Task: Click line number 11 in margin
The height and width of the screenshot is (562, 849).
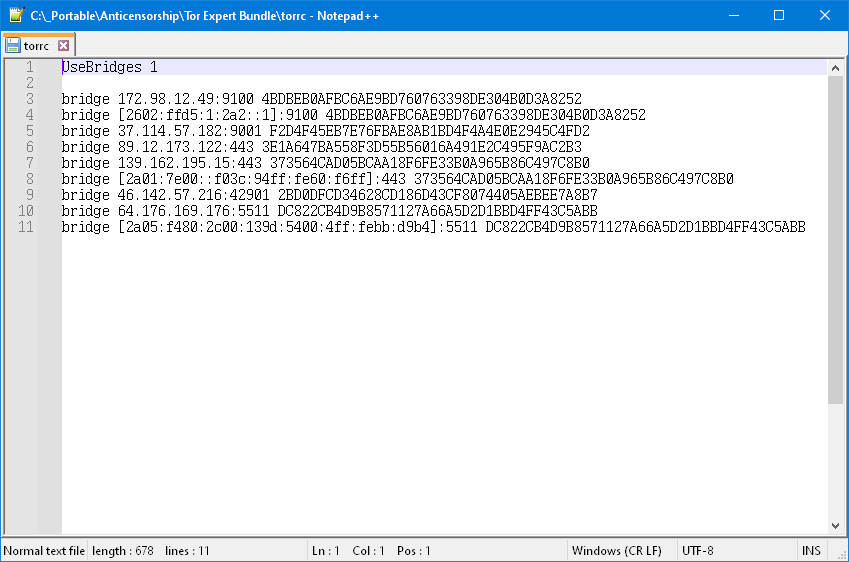Action: click(26, 227)
